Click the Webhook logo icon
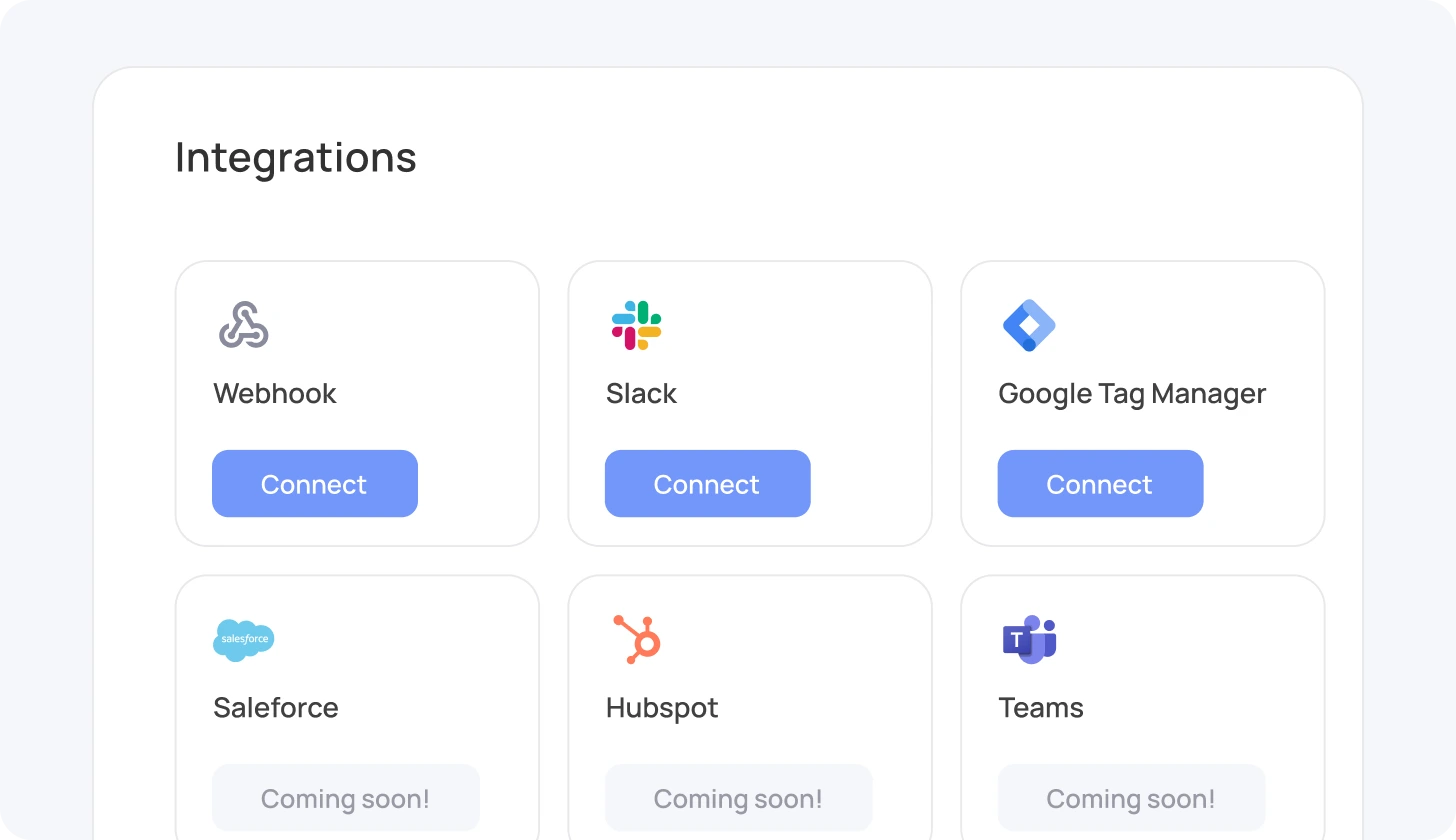Image resolution: width=1456 pixels, height=840 pixels. coord(243,325)
